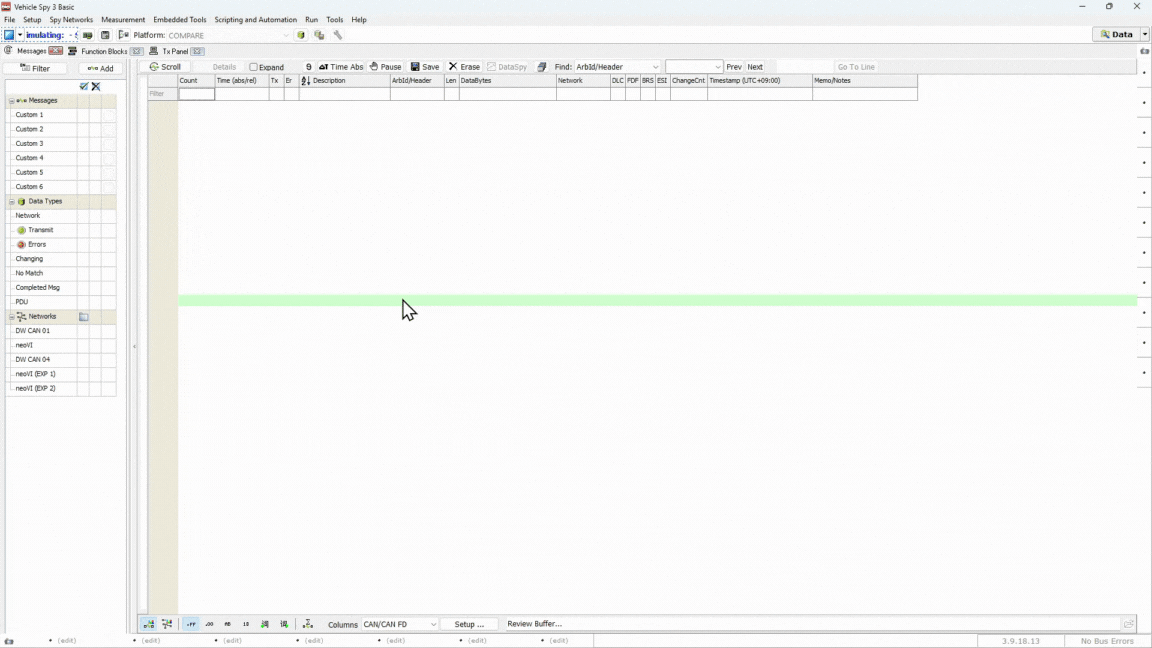Viewport: 1152px width, 648px height.
Task: Enable the Expand checkbox
Action: (254, 67)
